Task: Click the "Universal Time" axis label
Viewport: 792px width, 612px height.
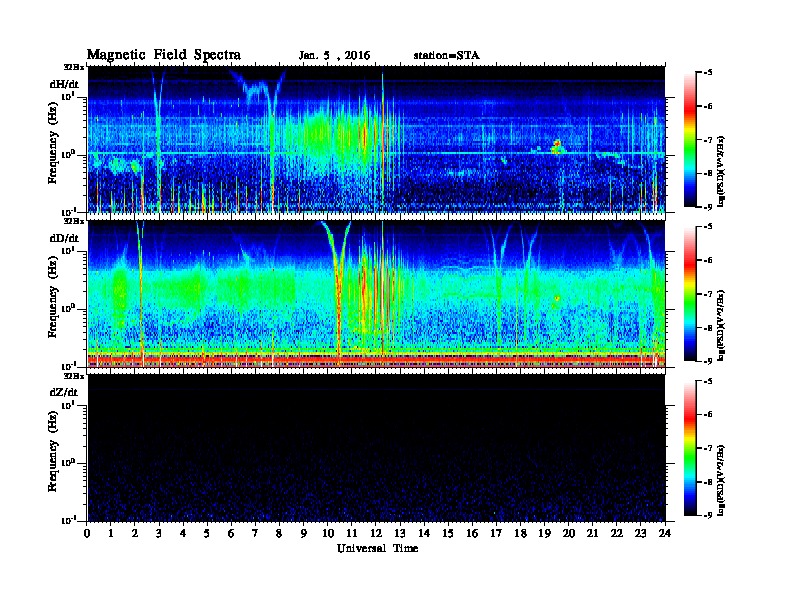Action: tap(377, 548)
